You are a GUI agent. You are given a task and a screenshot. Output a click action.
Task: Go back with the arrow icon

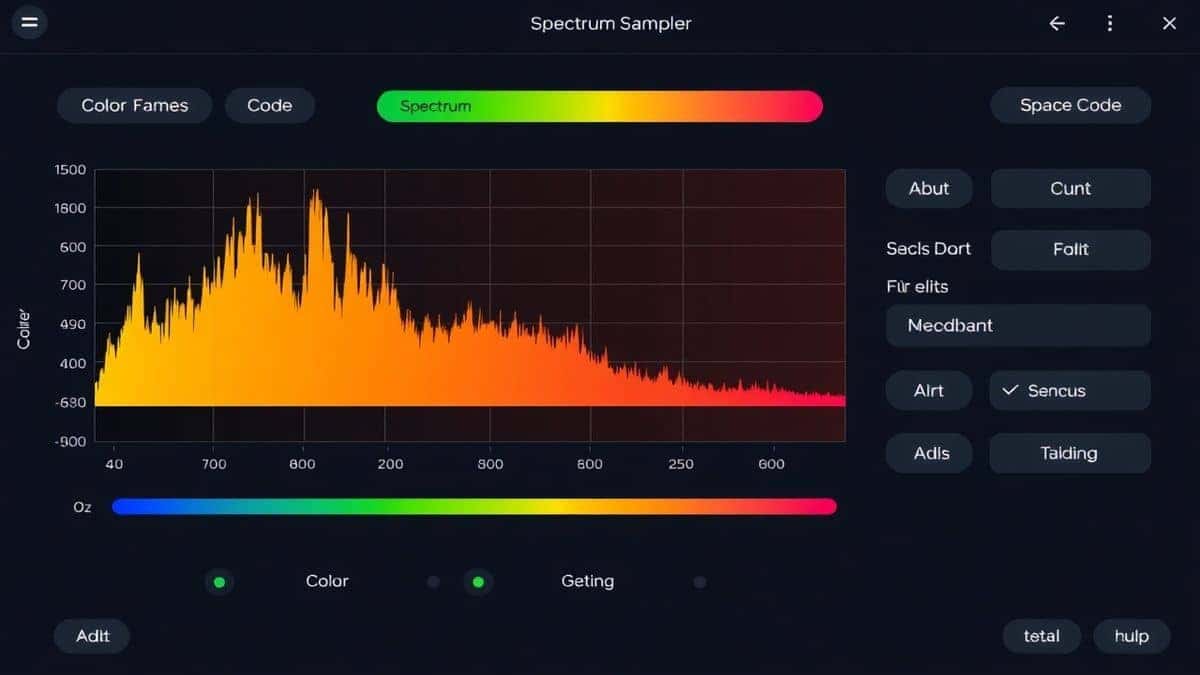click(x=1057, y=23)
